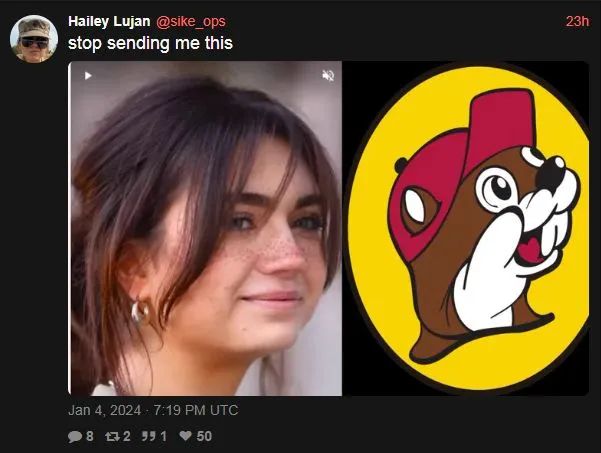This screenshot has width=601, height=453.
Task: Click the Jan 4, 2024 date text
Action: (105, 410)
